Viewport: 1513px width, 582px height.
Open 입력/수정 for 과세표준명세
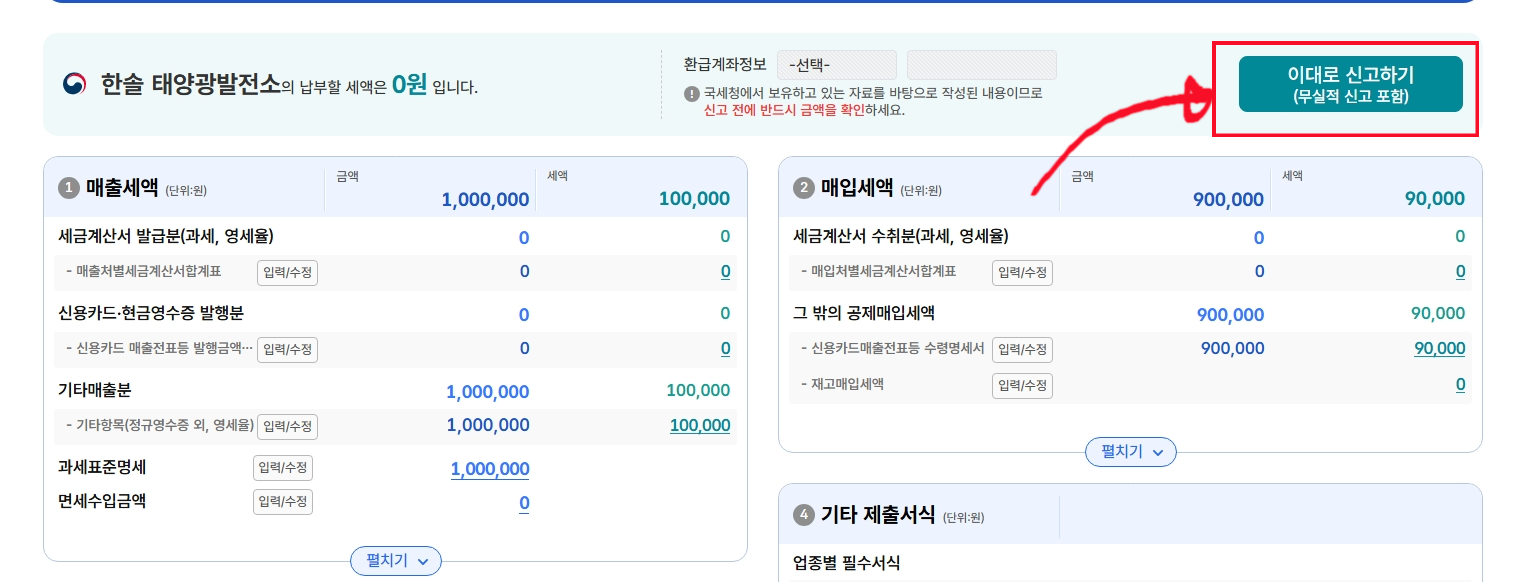tap(283, 468)
